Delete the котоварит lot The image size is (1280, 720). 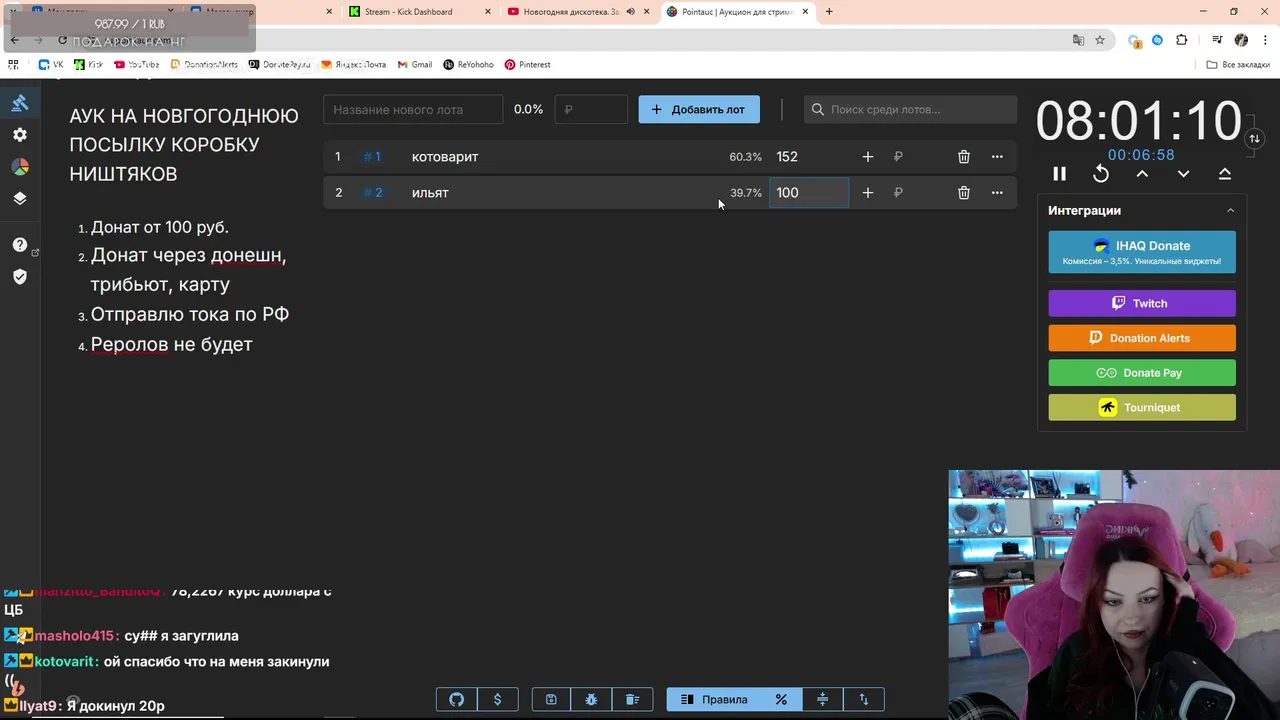click(x=964, y=157)
